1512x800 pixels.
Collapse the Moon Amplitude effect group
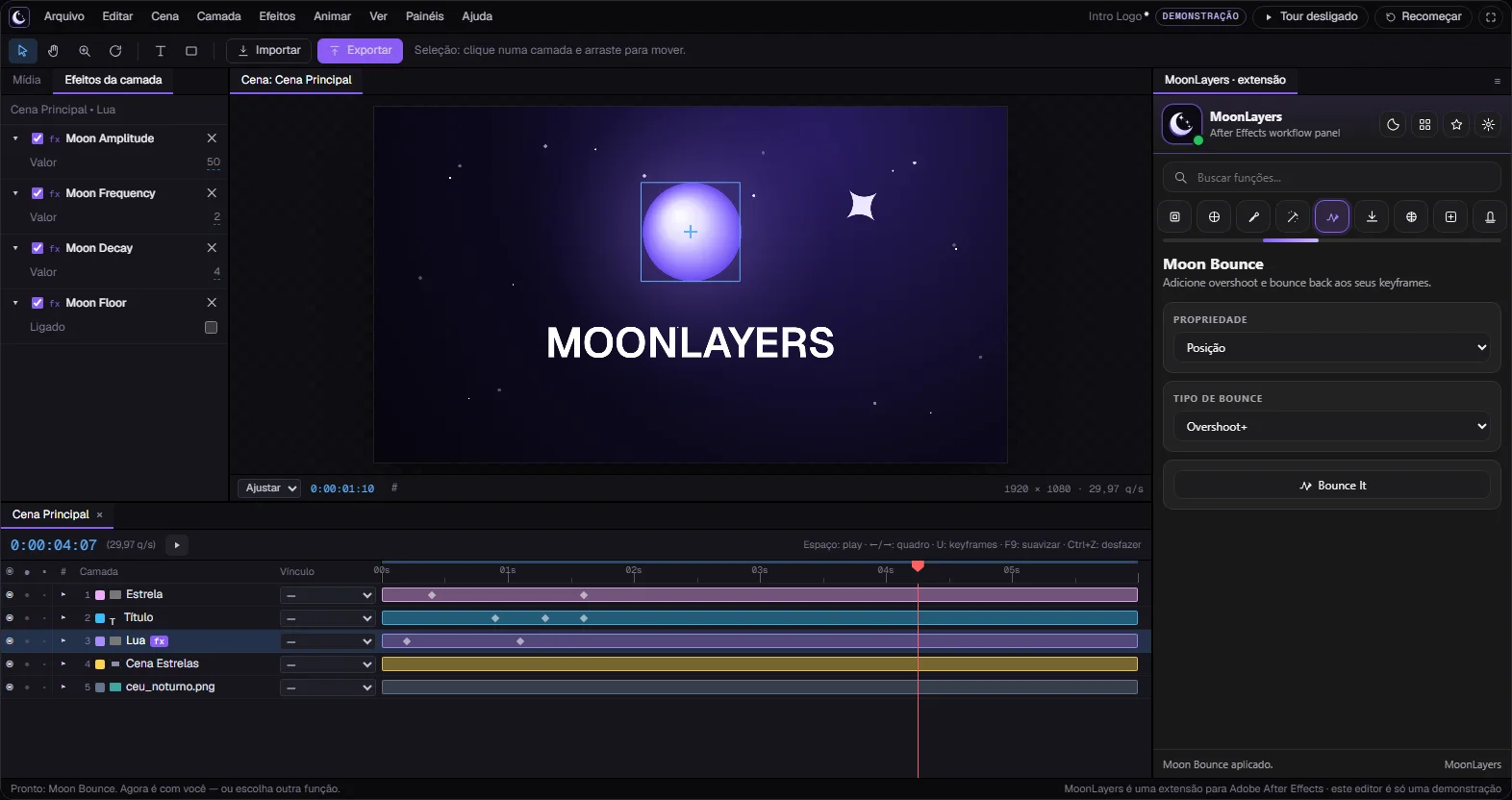point(15,138)
